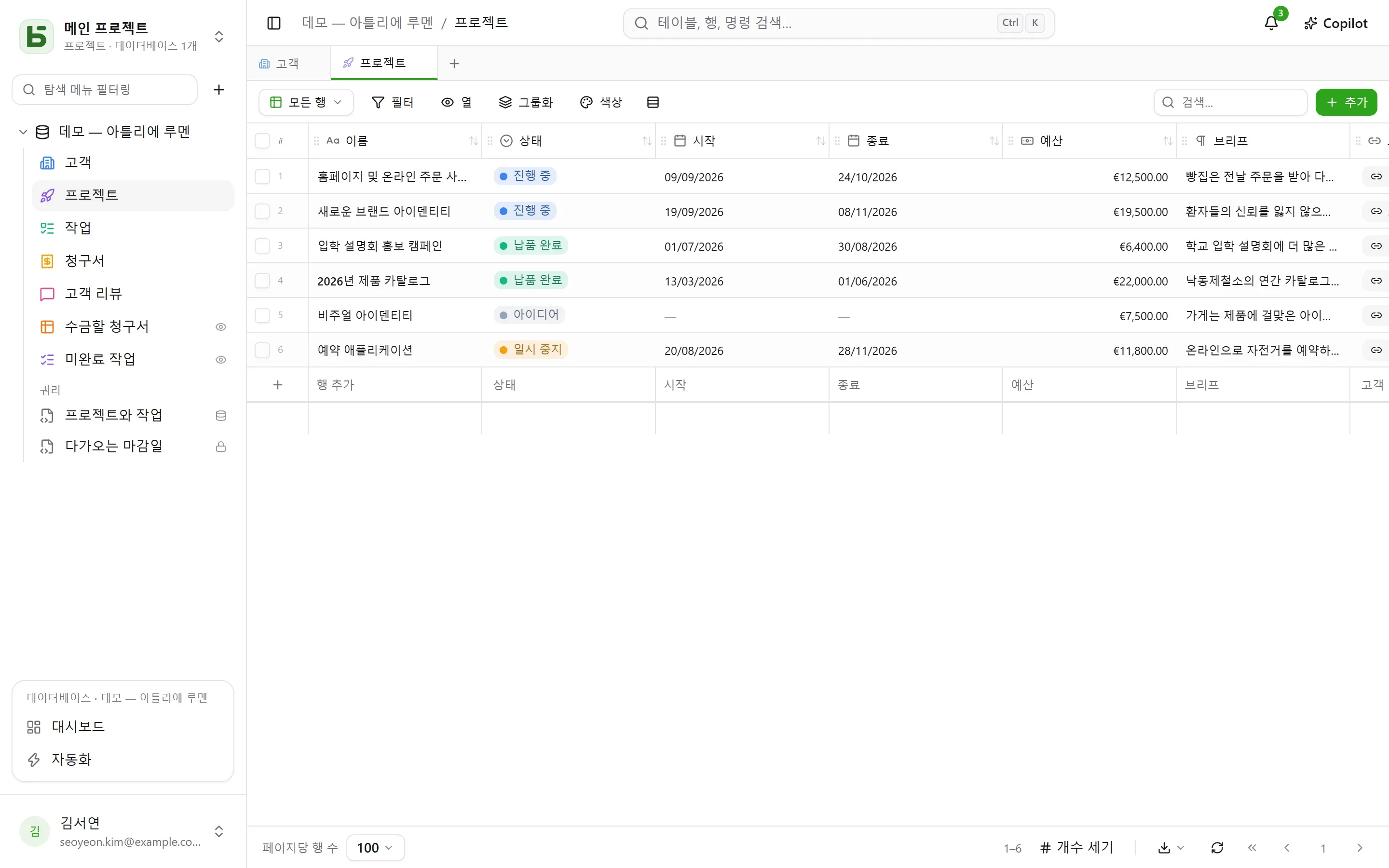The width and height of the screenshot is (1389, 868).
Task: Click 개수 세기 count button
Action: point(1076,848)
